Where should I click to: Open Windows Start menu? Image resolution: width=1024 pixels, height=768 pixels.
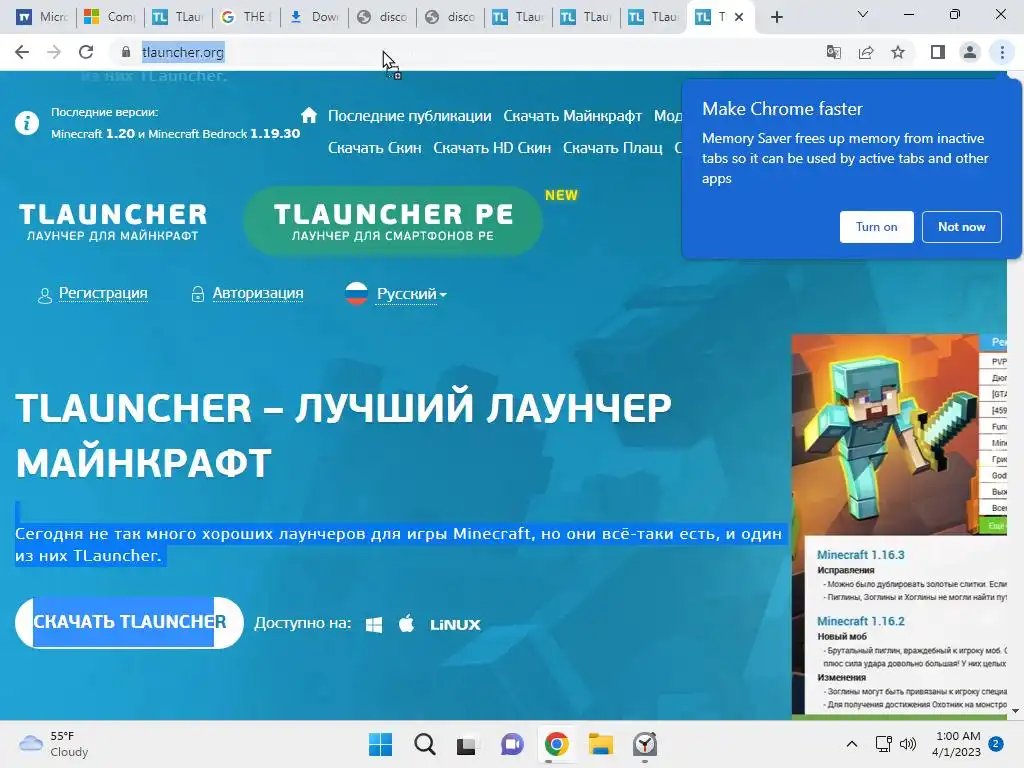380,744
